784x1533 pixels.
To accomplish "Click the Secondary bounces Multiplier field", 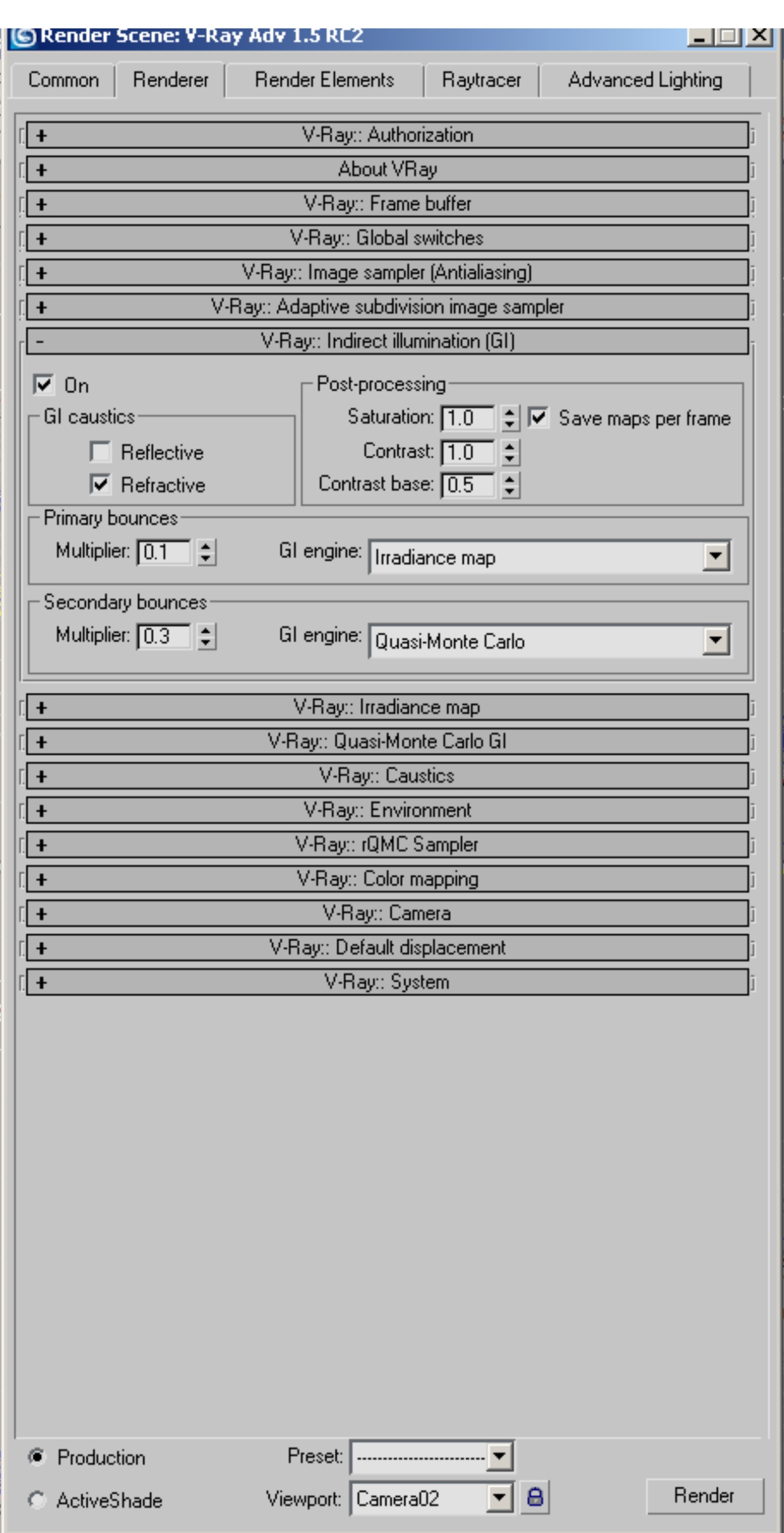I will tap(164, 636).
